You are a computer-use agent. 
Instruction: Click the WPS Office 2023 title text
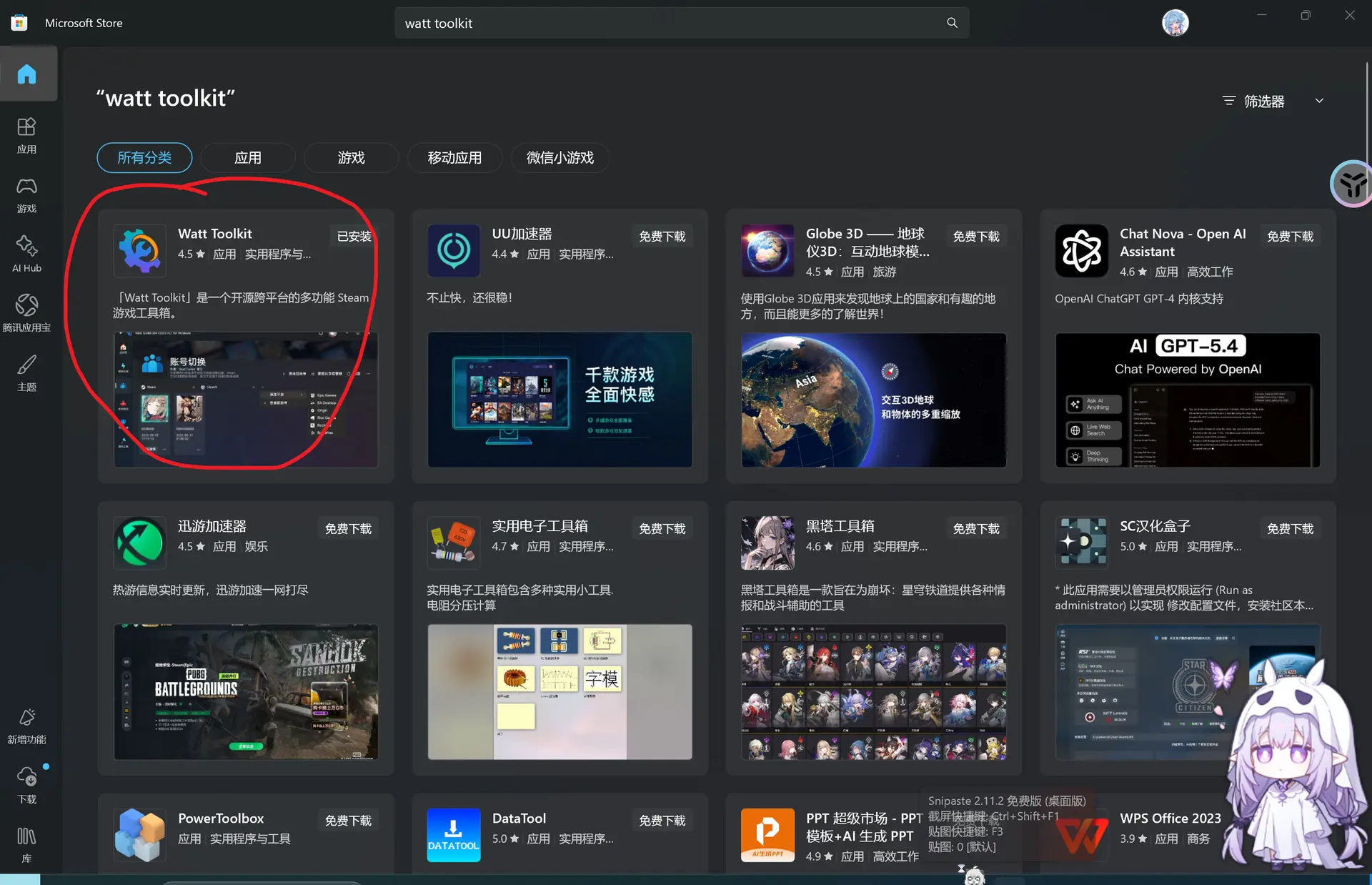point(1170,819)
